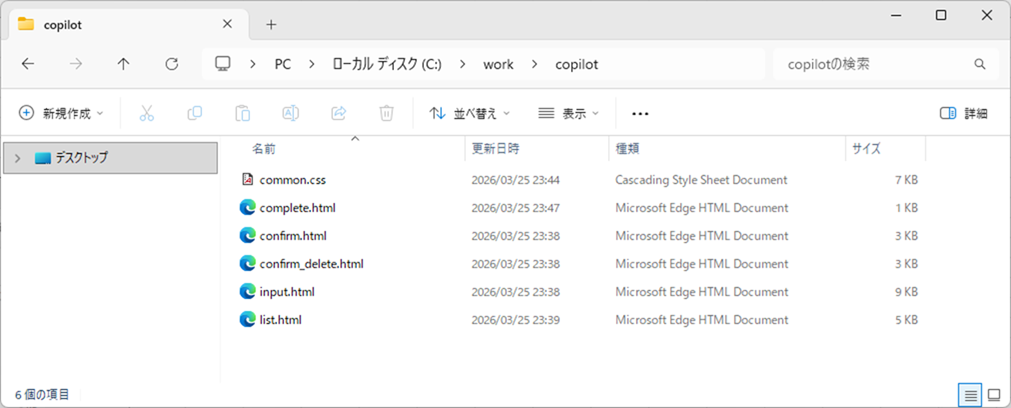
Task: Select the list.html file name
Action: coord(280,319)
